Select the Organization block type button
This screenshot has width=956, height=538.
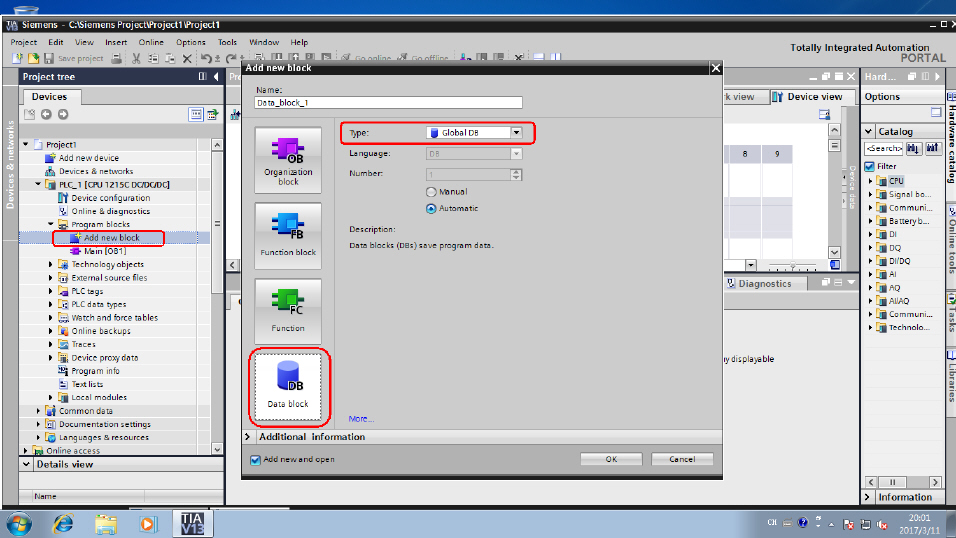click(x=288, y=160)
